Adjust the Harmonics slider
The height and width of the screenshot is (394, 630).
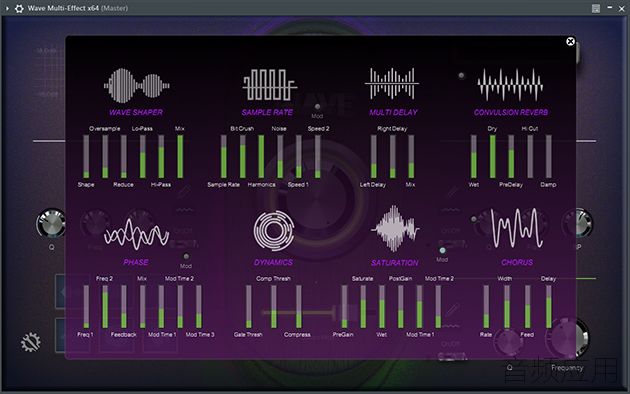(261, 156)
